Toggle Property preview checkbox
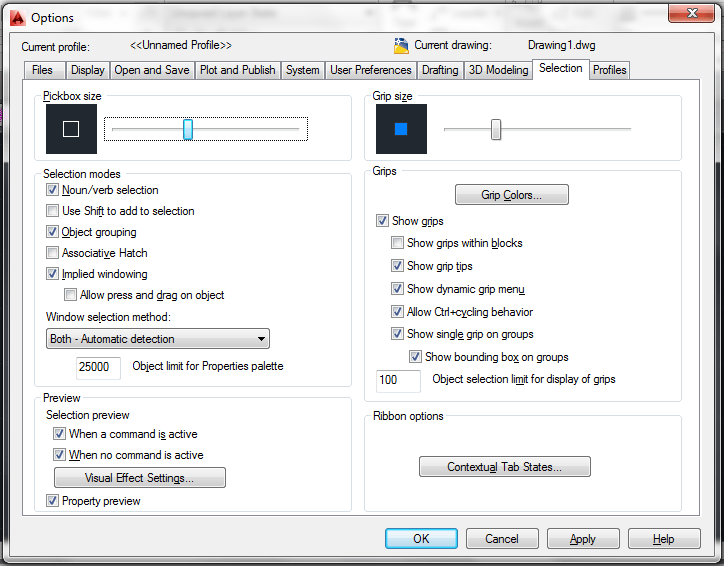Viewport: 724px width, 566px height. point(52,501)
